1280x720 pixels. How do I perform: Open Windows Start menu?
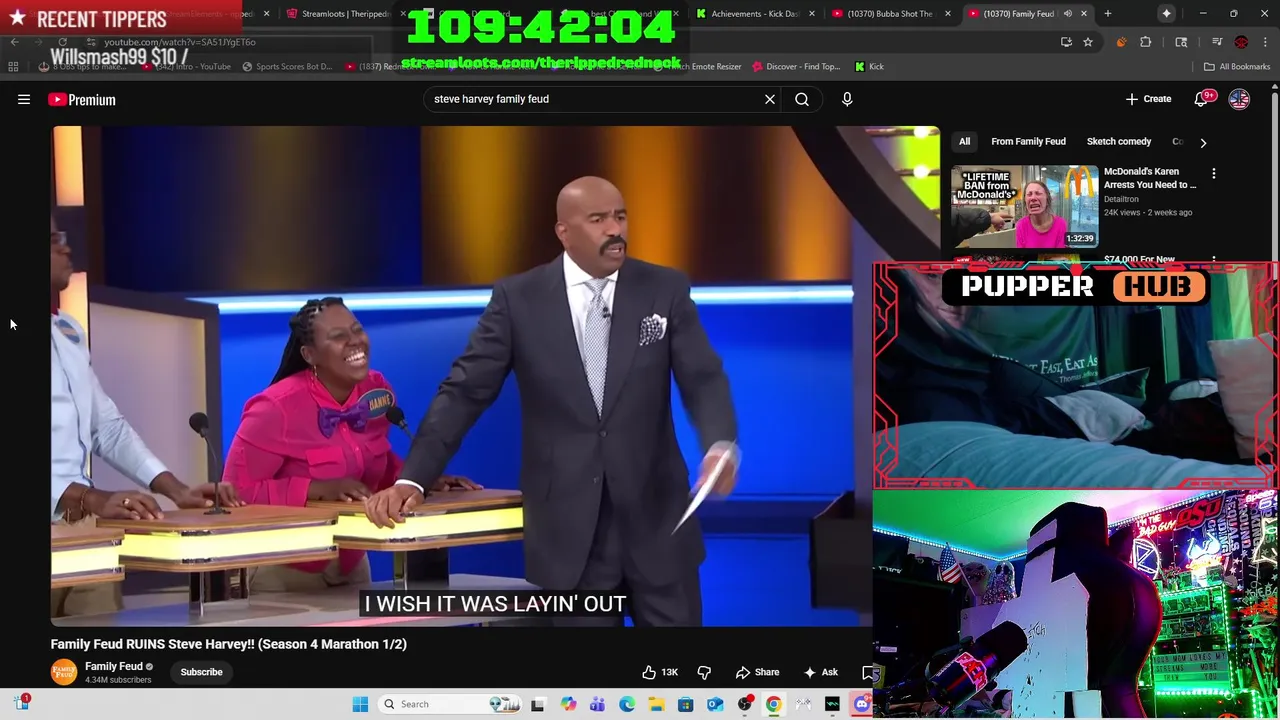point(360,704)
